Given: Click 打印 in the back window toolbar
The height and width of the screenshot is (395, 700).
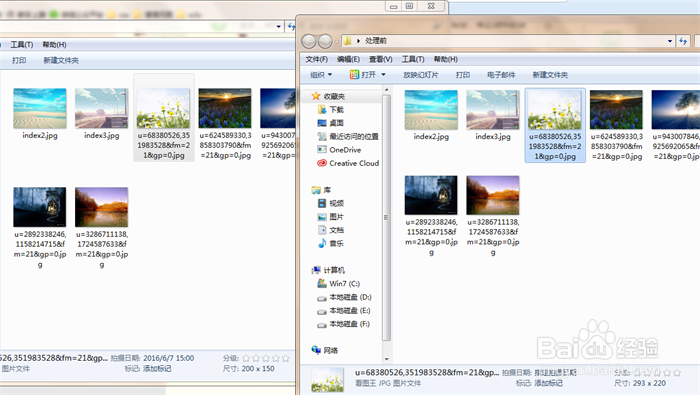Looking at the screenshot, I should point(19,60).
